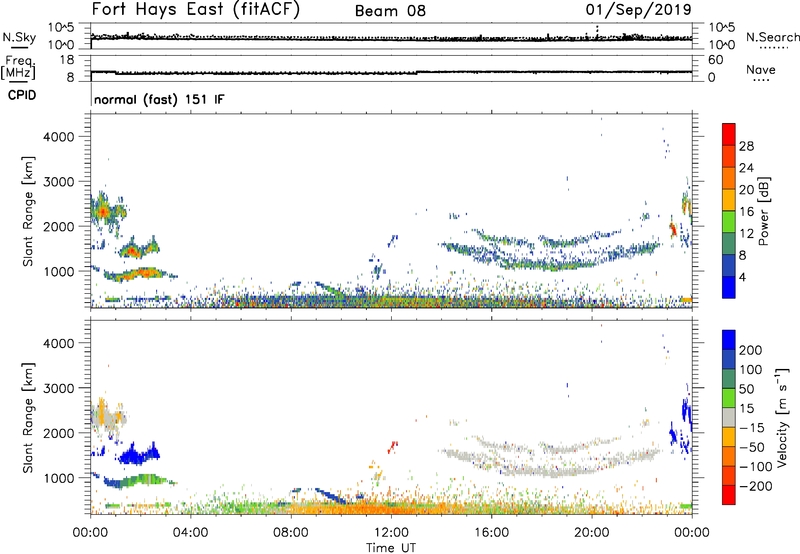800x554 pixels.
Task: Select the 'Velocity [m s-1]' colorbar title
Action: coord(781,417)
